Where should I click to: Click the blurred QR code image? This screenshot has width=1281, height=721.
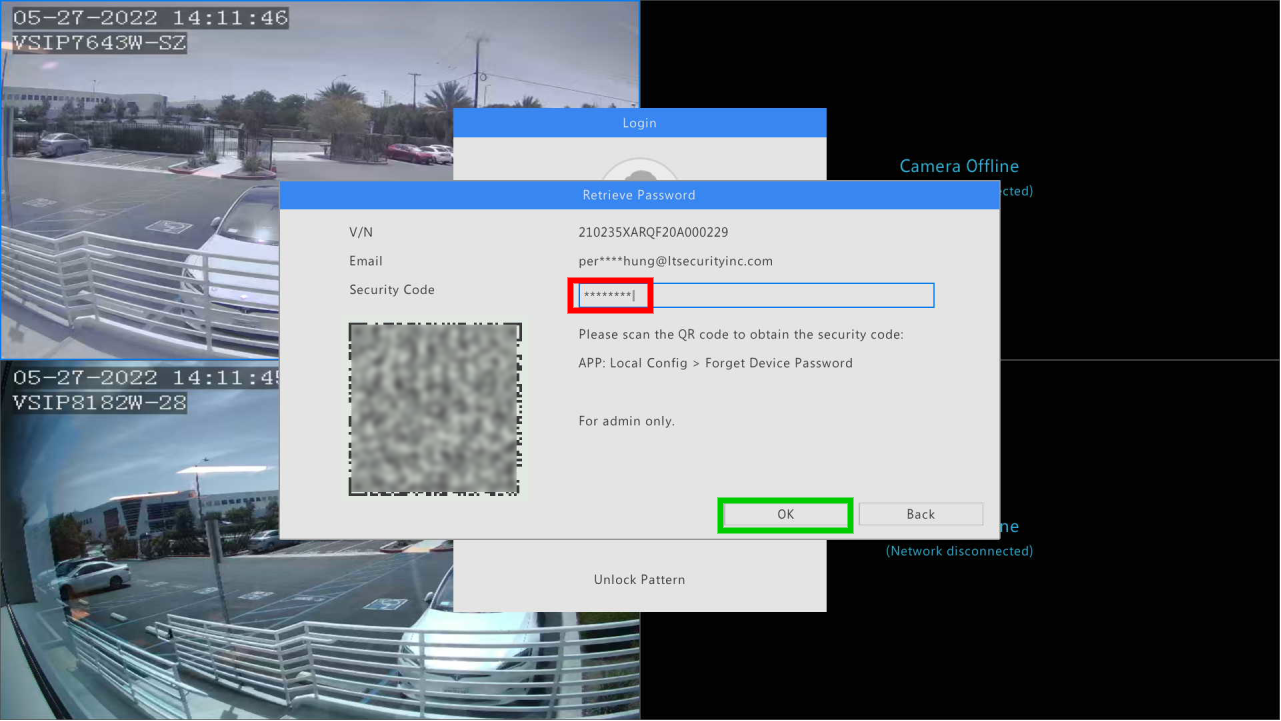435,409
